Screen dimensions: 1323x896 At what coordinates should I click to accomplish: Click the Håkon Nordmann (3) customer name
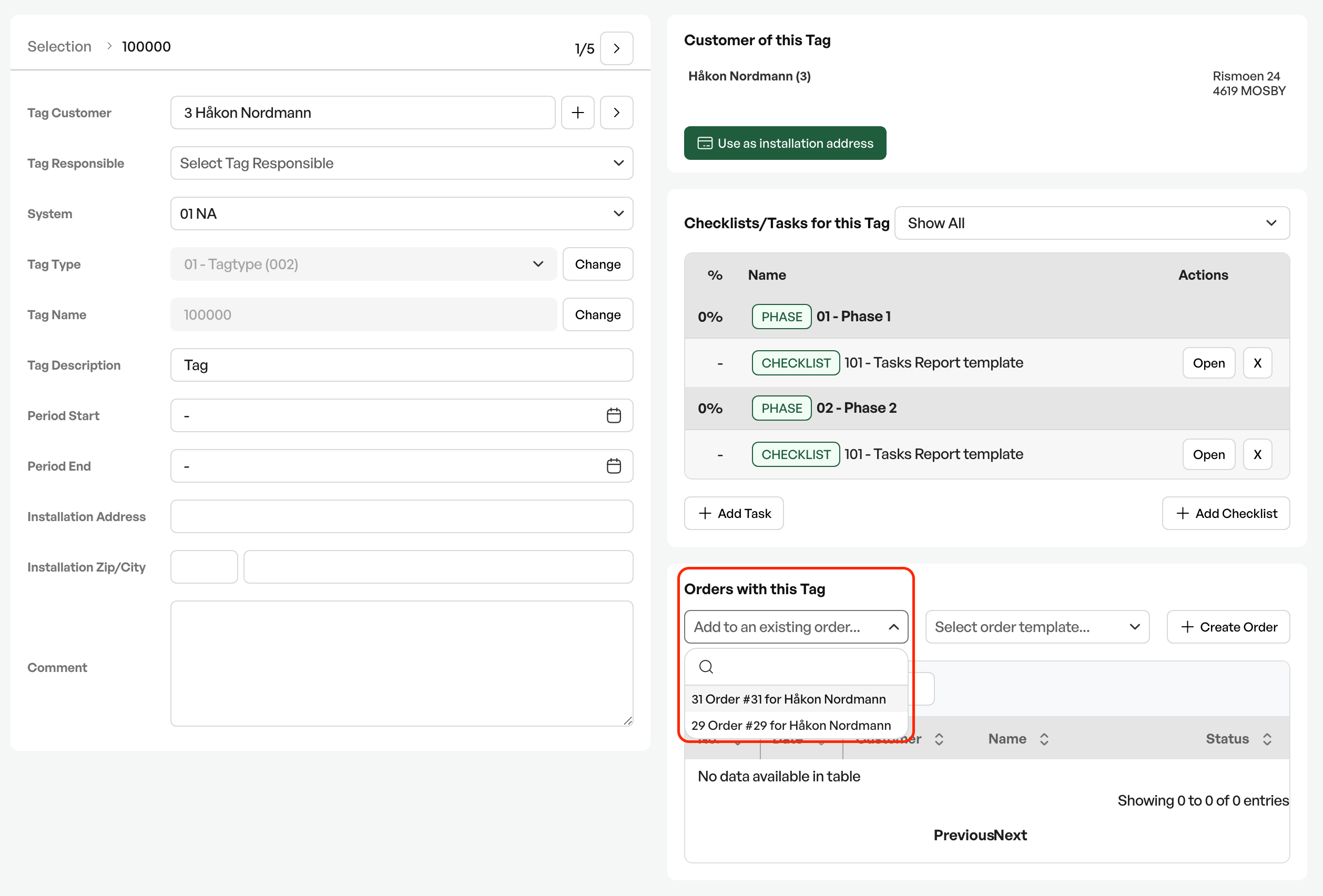[749, 76]
